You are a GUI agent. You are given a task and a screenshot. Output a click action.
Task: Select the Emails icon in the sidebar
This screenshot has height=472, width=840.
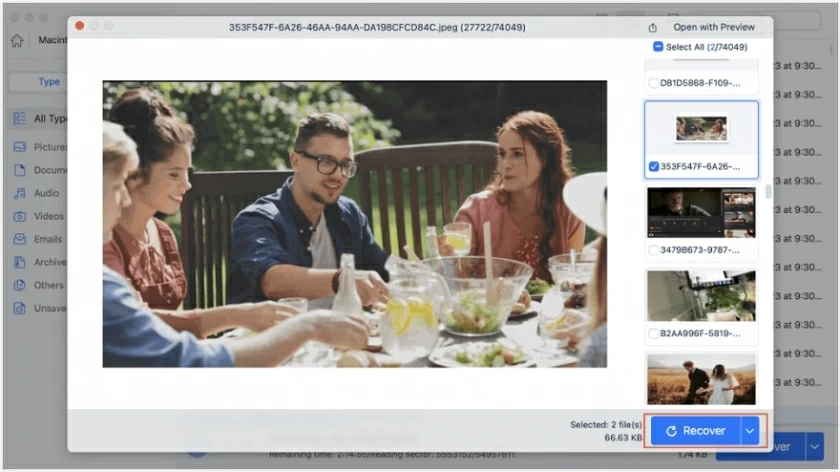pyautogui.click(x=19, y=239)
